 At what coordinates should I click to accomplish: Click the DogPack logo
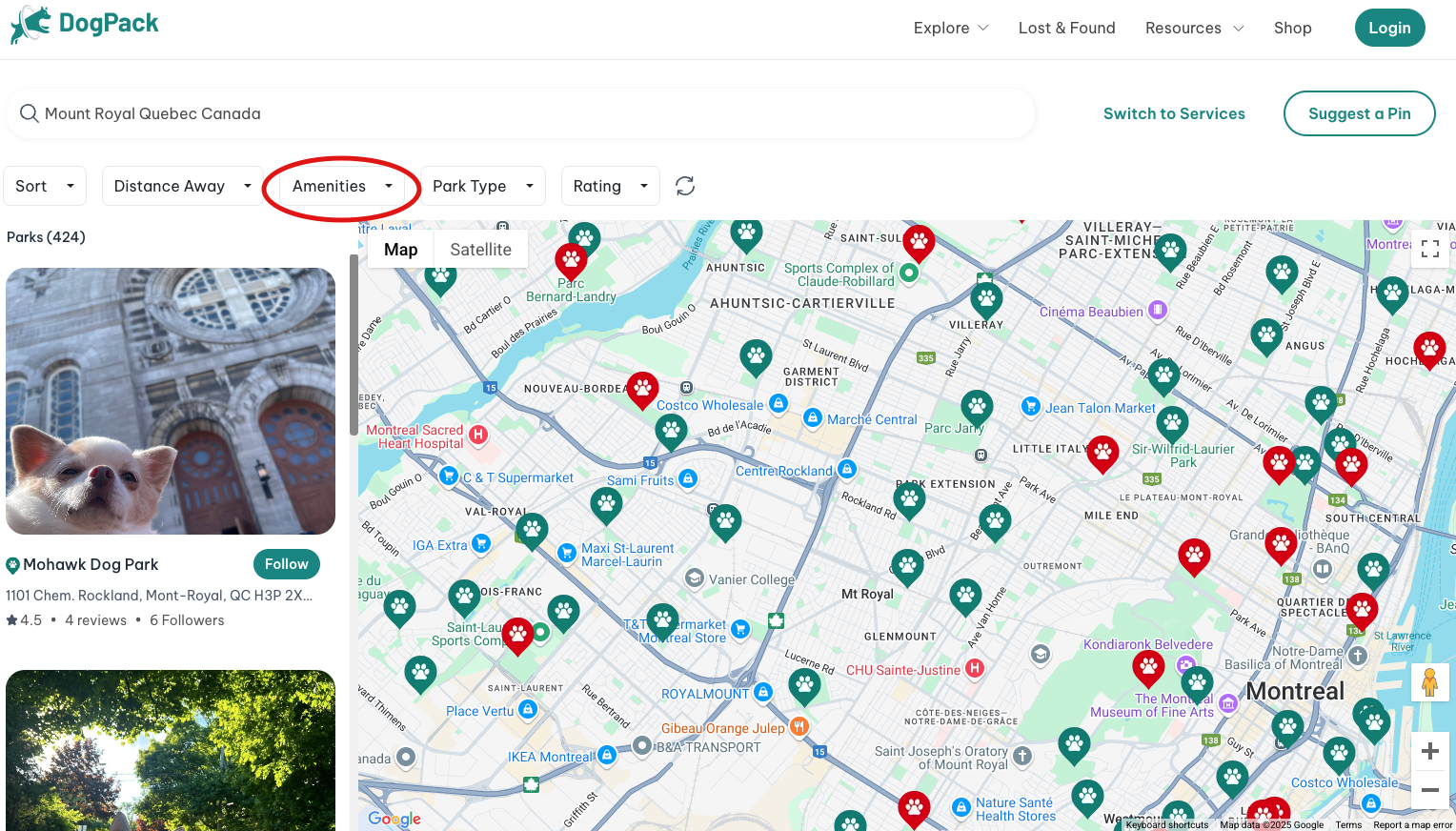84,24
